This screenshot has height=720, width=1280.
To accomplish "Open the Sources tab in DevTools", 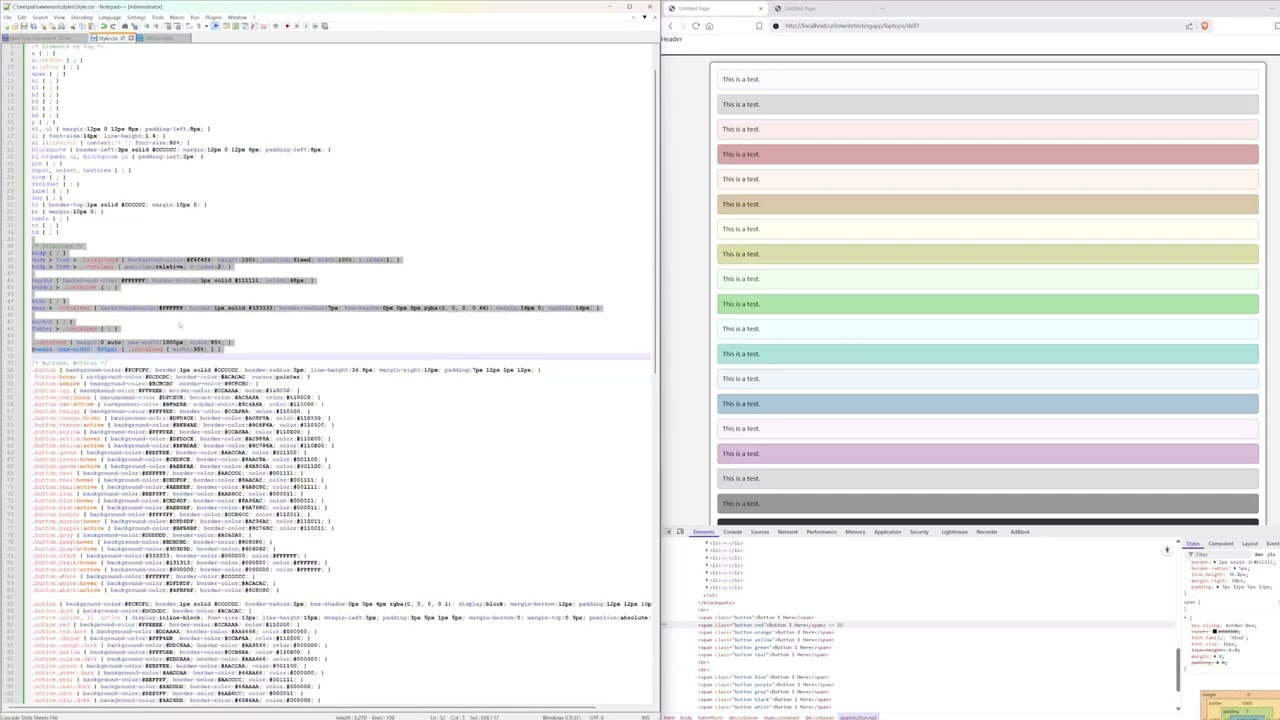I will tap(760, 532).
